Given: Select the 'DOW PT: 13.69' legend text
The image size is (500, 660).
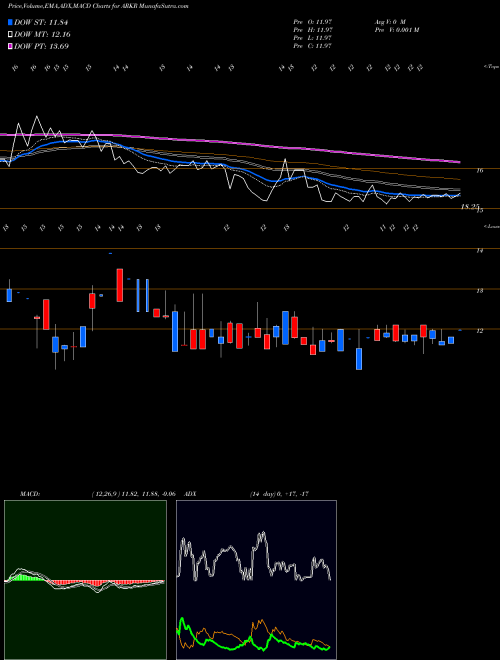Looking at the screenshot, I should (42, 46).
